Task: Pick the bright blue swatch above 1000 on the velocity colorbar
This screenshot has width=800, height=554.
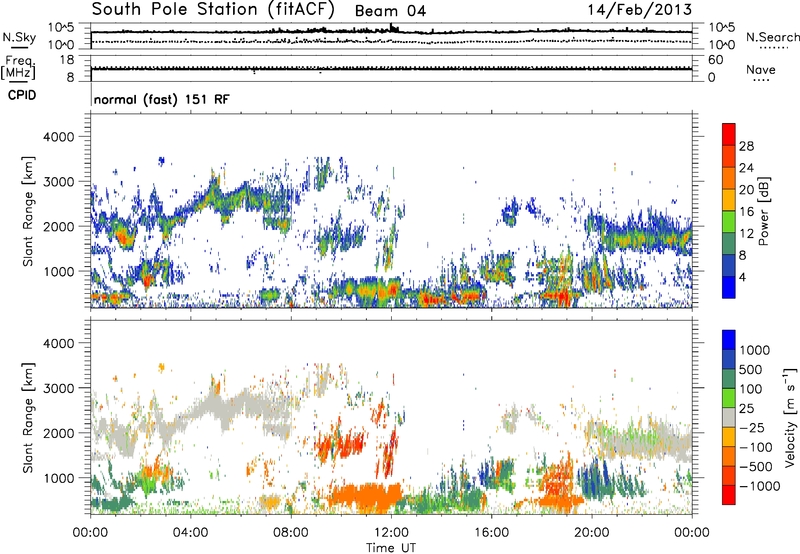Action: pyautogui.click(x=729, y=340)
